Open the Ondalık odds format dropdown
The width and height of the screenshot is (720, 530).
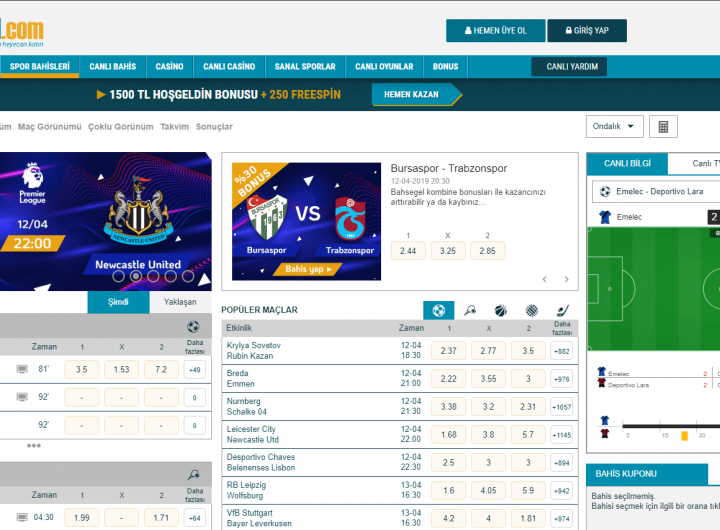[614, 127]
